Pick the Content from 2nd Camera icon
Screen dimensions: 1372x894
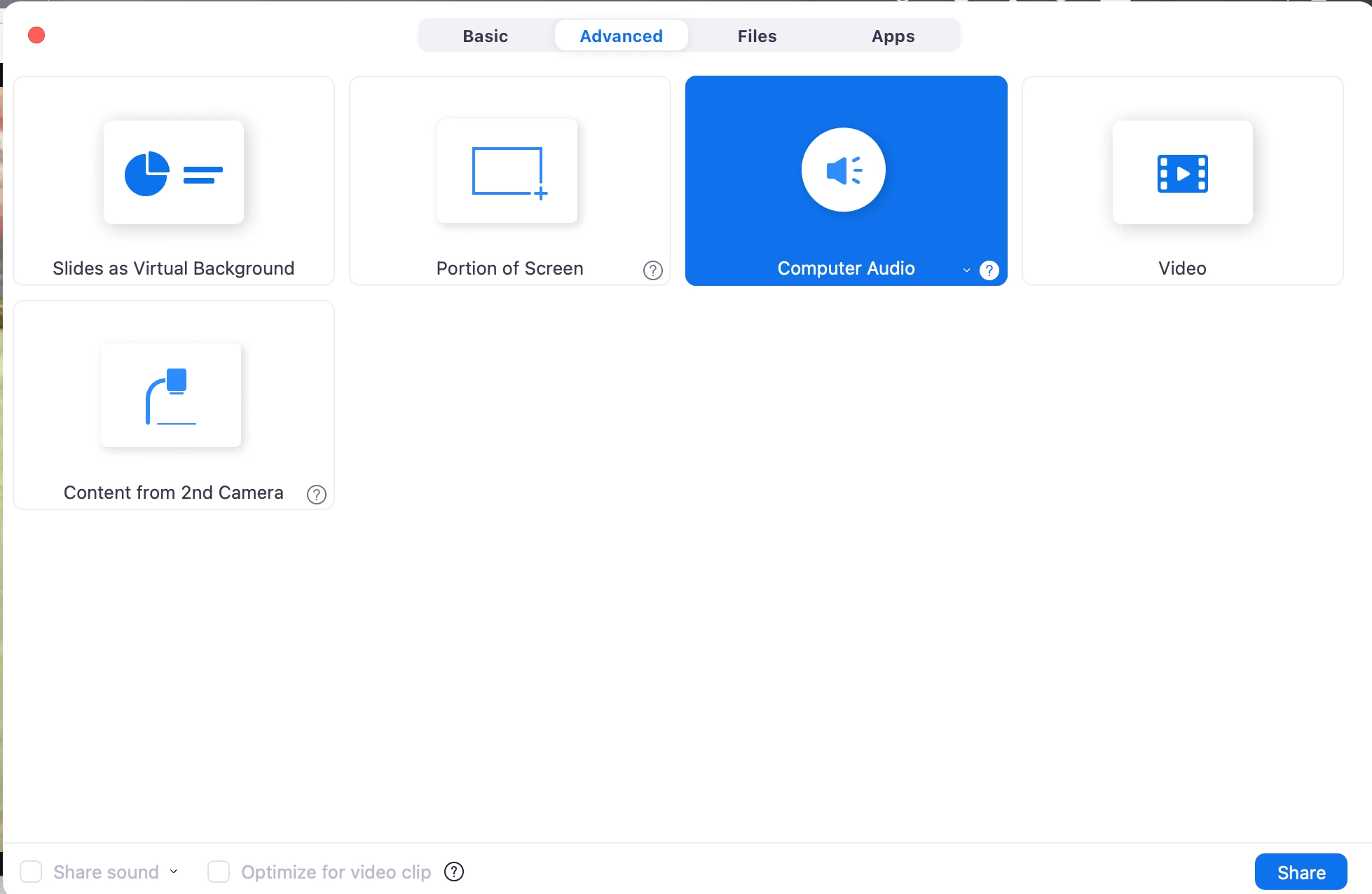(x=171, y=395)
